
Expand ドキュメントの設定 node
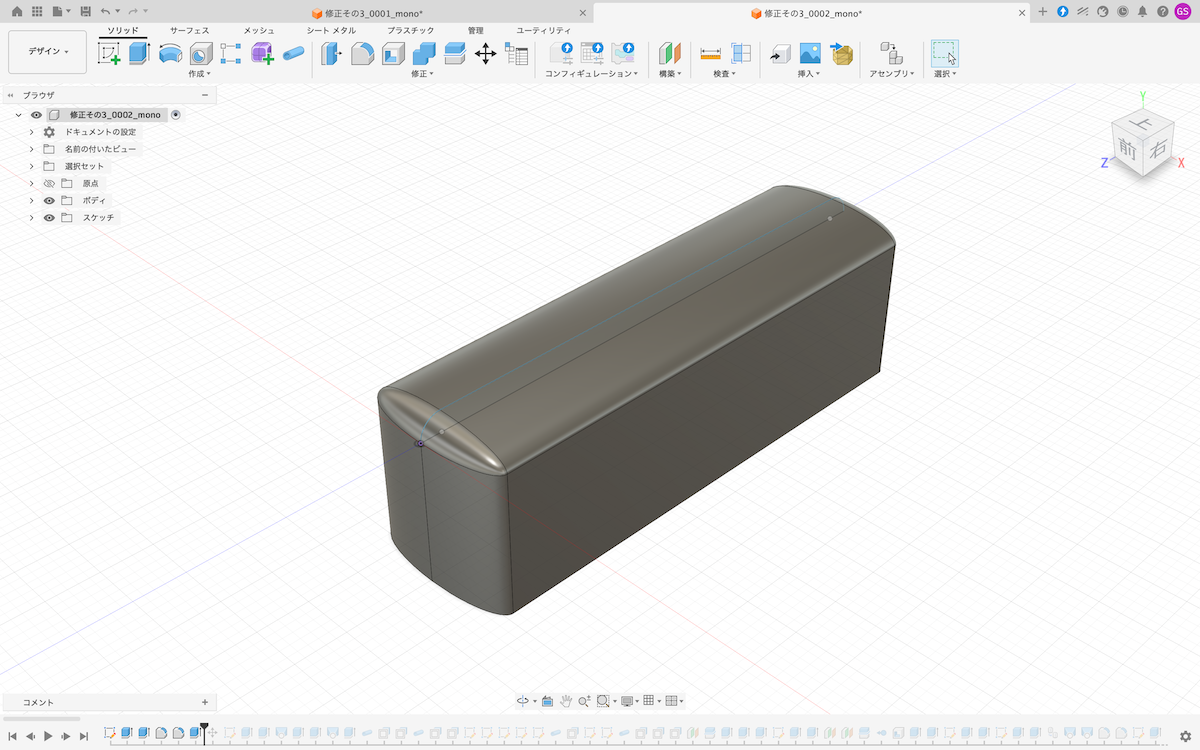pyautogui.click(x=31, y=132)
